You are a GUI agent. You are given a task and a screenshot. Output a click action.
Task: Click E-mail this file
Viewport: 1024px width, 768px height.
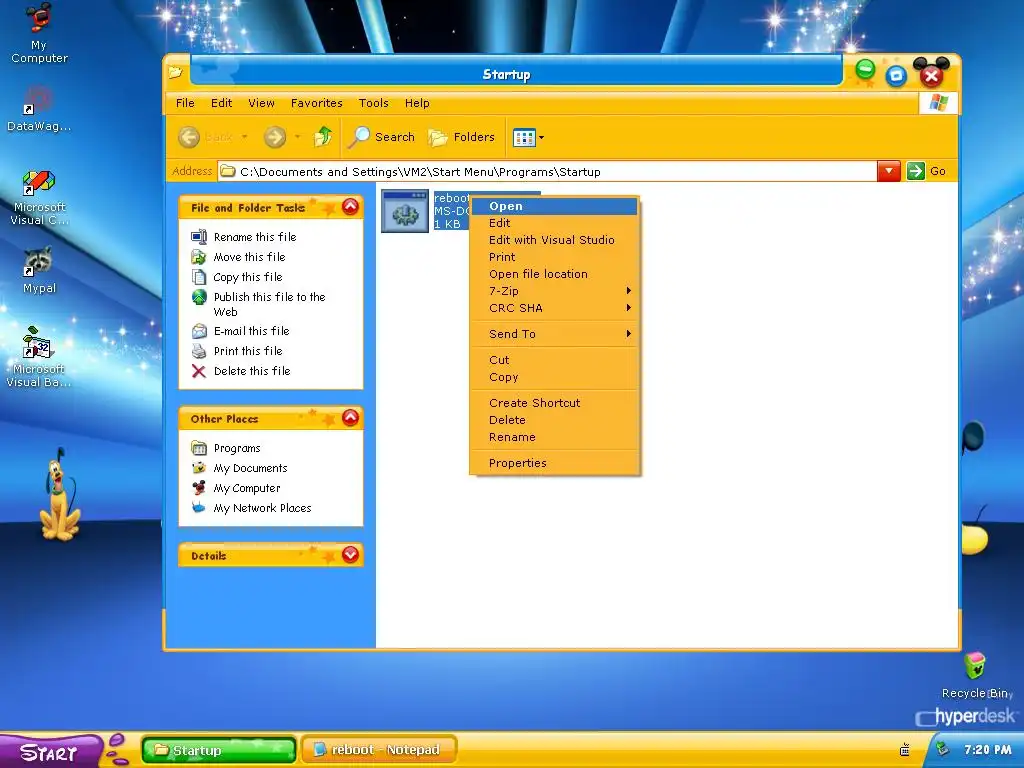240,331
